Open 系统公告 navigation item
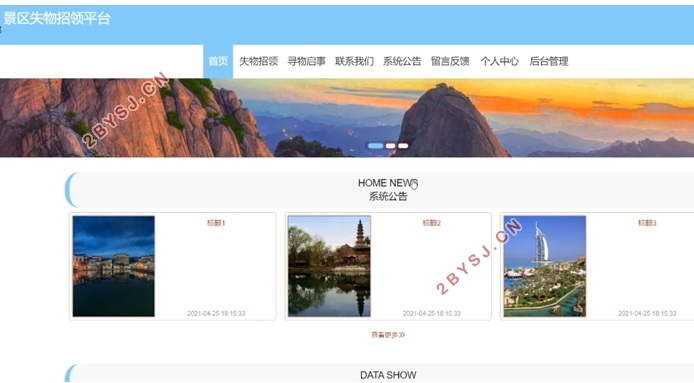 tap(402, 61)
